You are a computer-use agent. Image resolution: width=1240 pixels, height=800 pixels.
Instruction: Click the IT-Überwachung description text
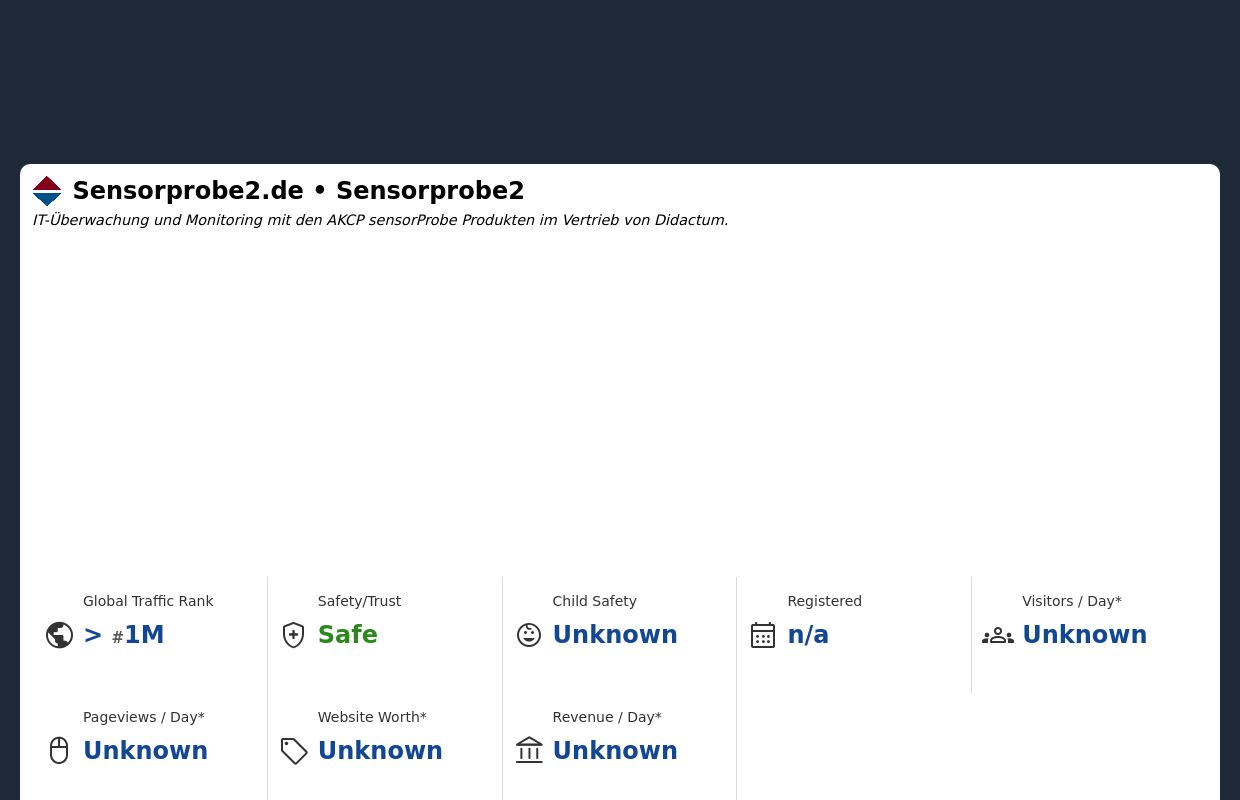click(x=380, y=220)
